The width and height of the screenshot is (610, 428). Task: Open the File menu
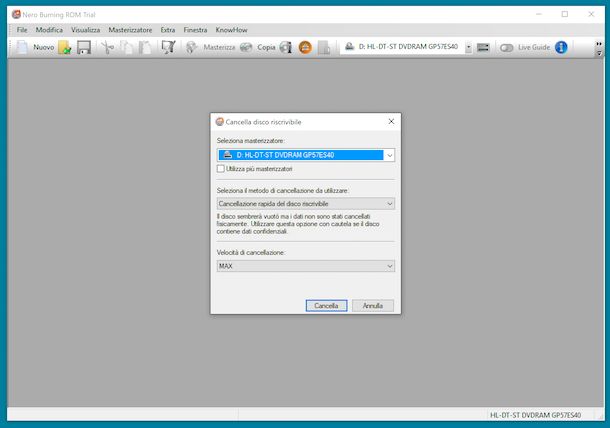pos(22,30)
